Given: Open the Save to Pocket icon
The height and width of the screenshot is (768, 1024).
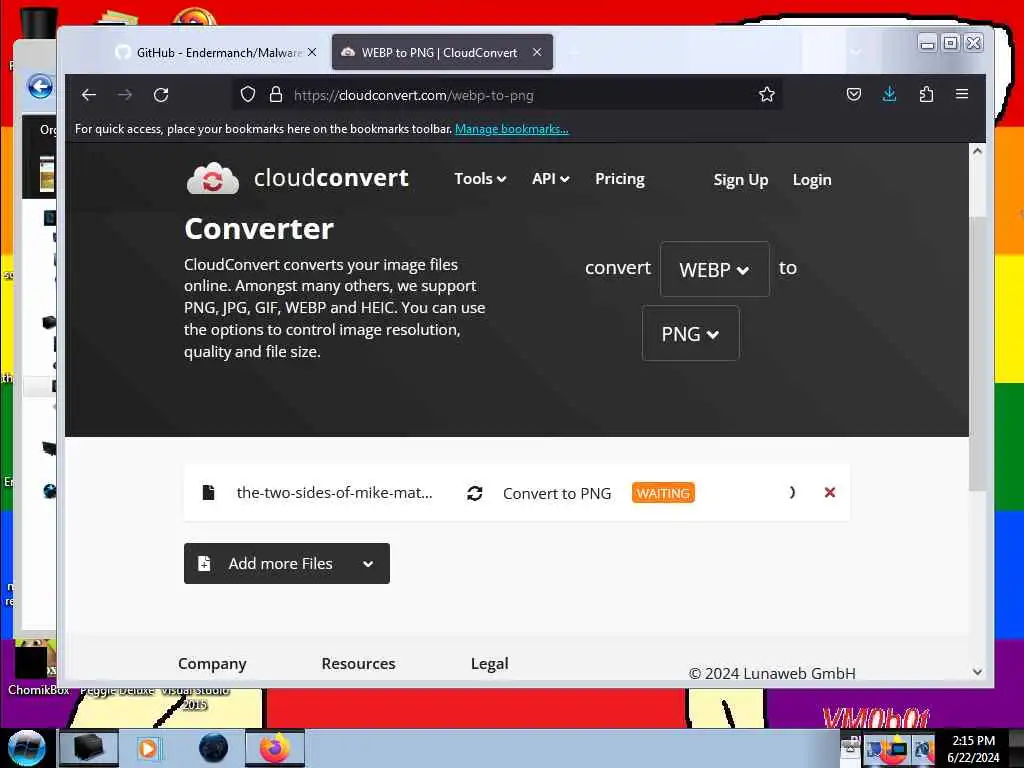Looking at the screenshot, I should (x=854, y=95).
